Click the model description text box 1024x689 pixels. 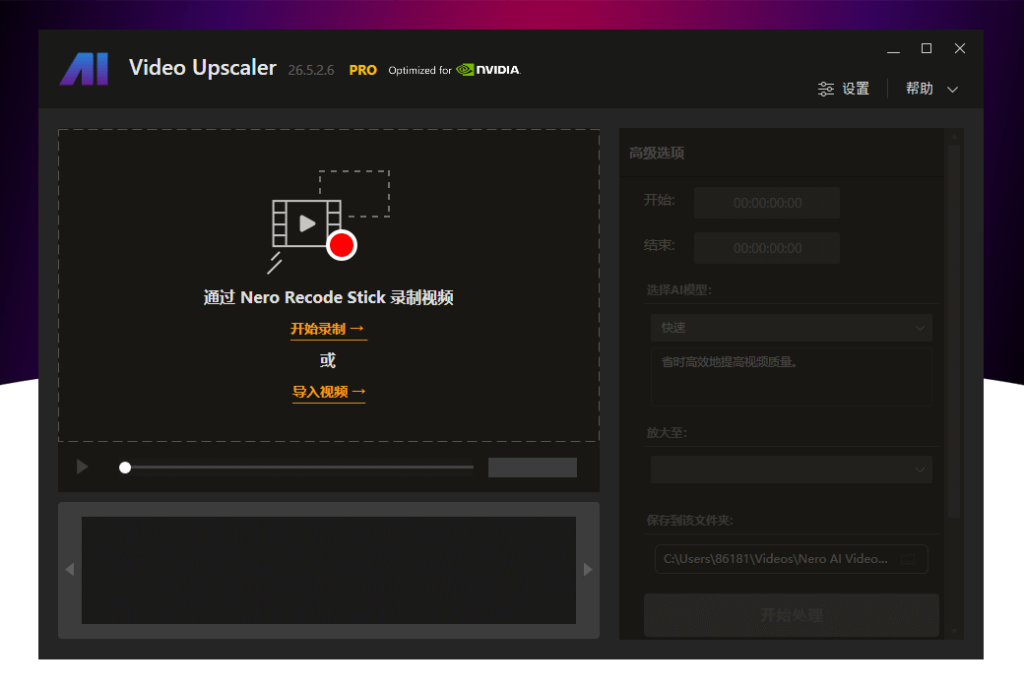791,377
